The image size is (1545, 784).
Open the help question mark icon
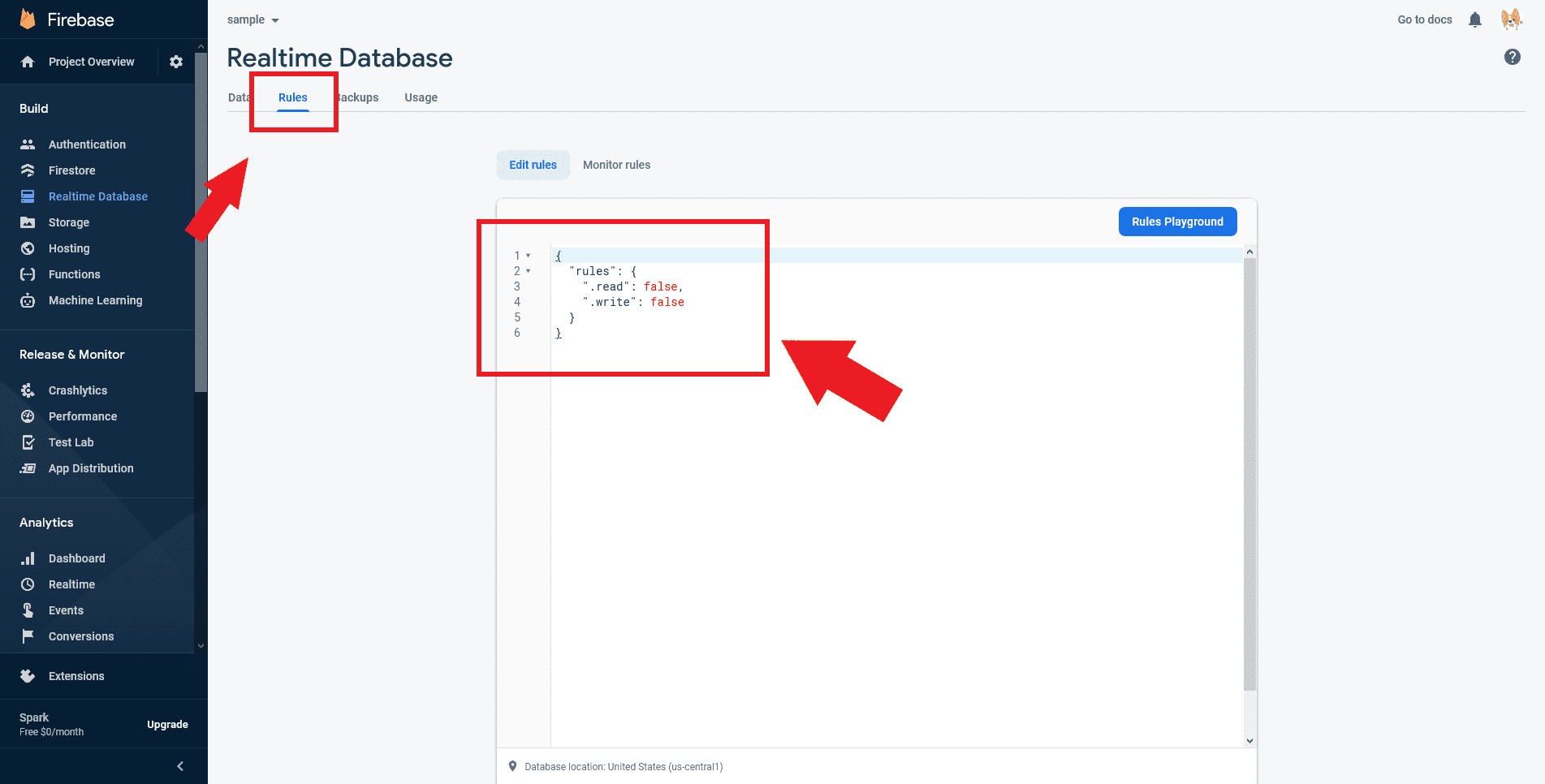(1512, 57)
